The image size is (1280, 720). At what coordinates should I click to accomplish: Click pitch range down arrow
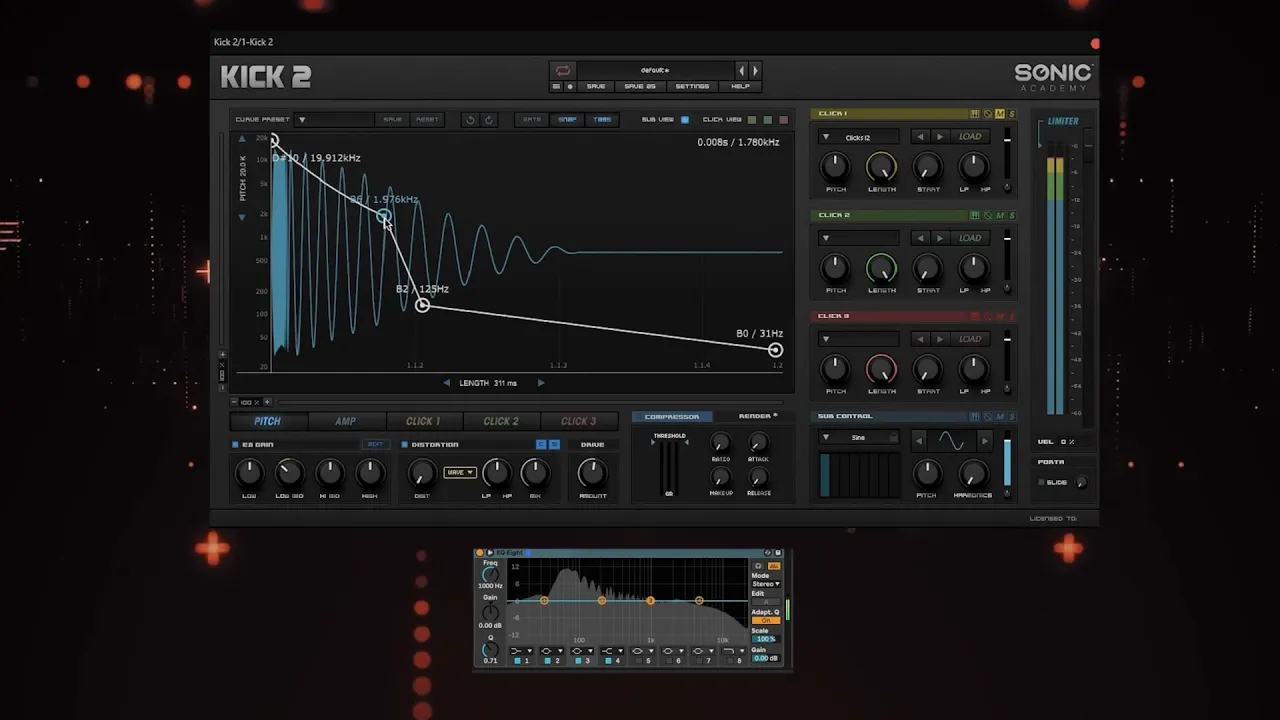click(241, 217)
